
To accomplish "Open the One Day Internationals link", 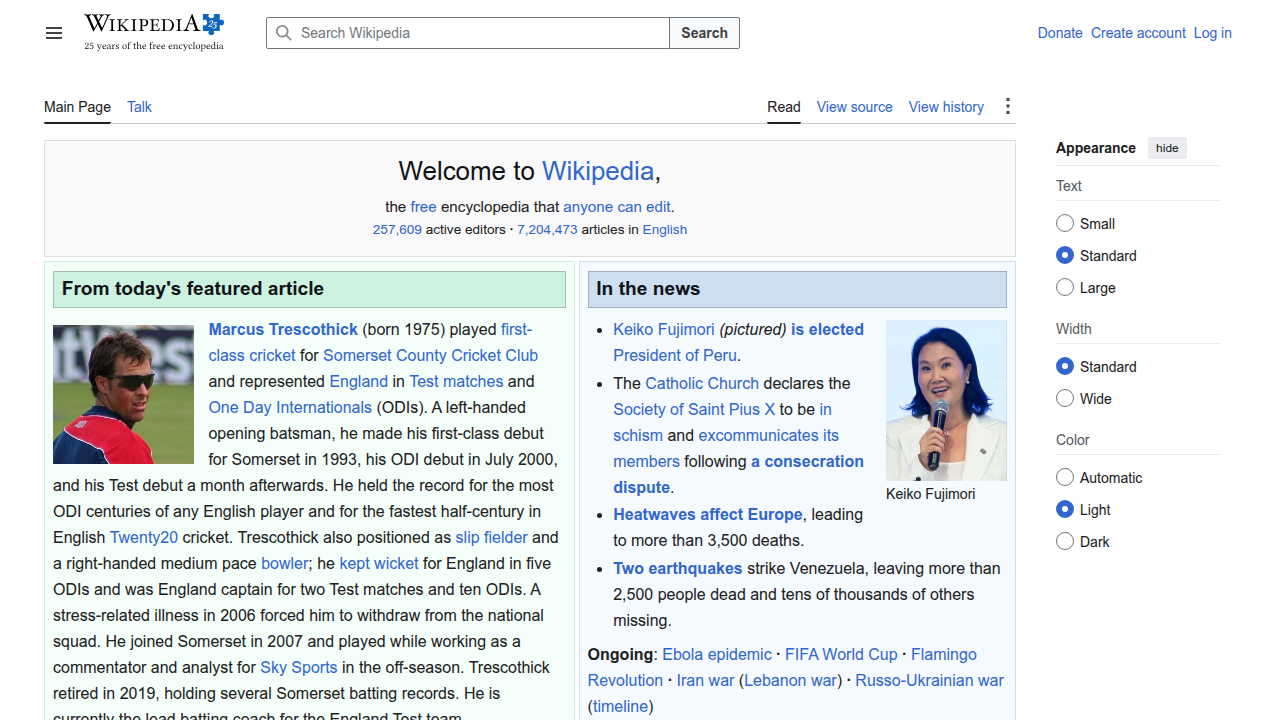I will pos(290,407).
